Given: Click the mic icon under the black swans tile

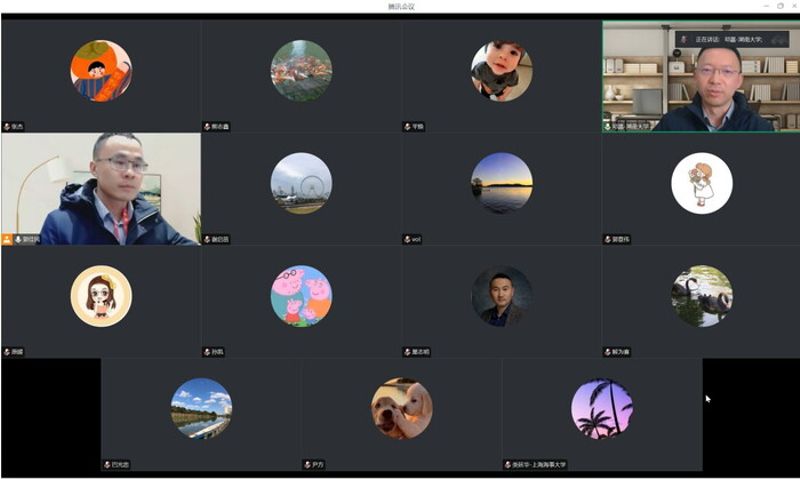Looking at the screenshot, I should 607,352.
